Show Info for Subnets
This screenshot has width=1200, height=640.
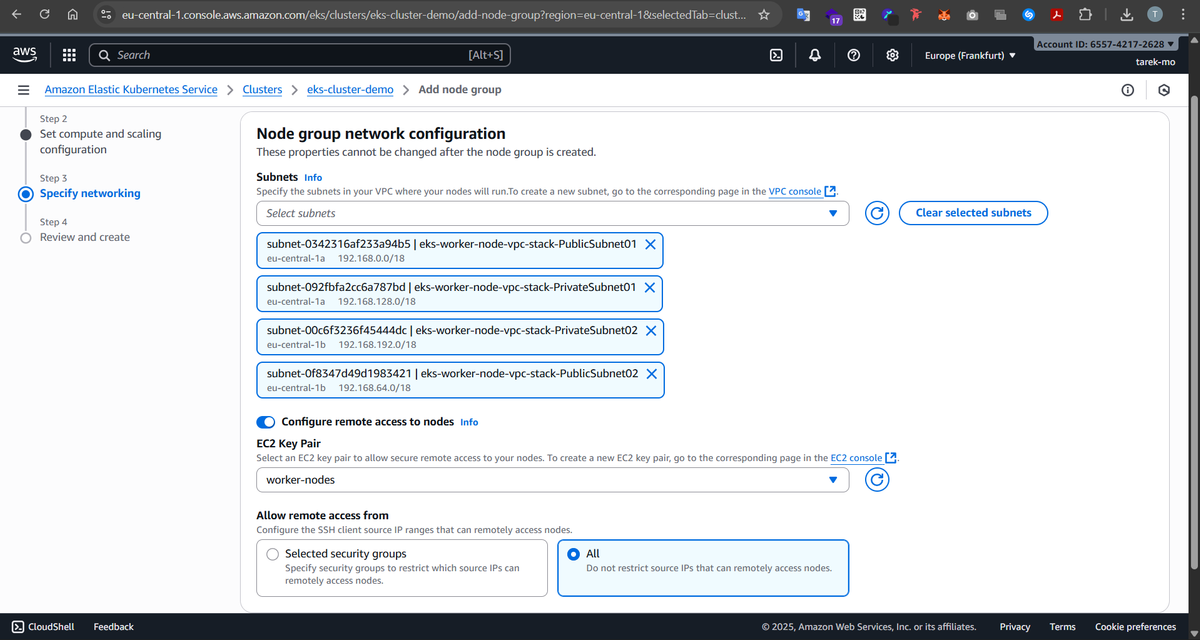point(313,177)
